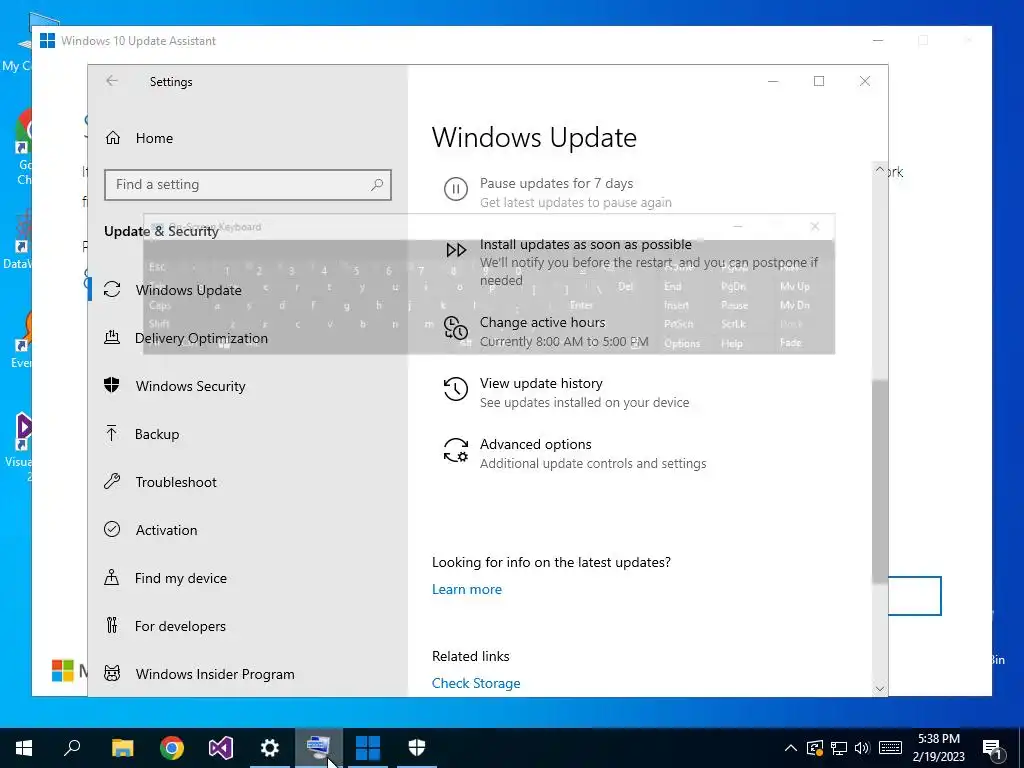
Task: Open Windows Security shield in taskbar
Action: (417, 748)
